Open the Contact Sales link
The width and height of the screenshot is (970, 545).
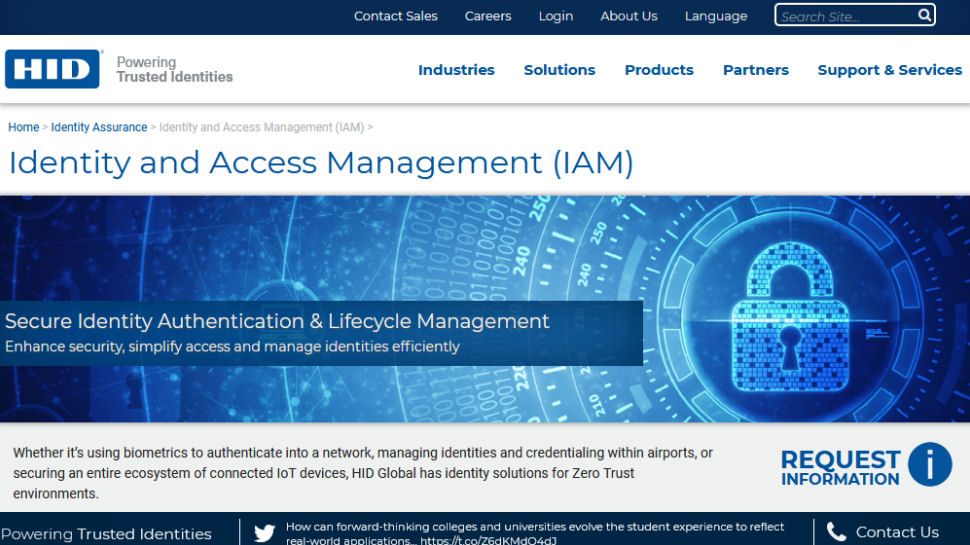(395, 16)
